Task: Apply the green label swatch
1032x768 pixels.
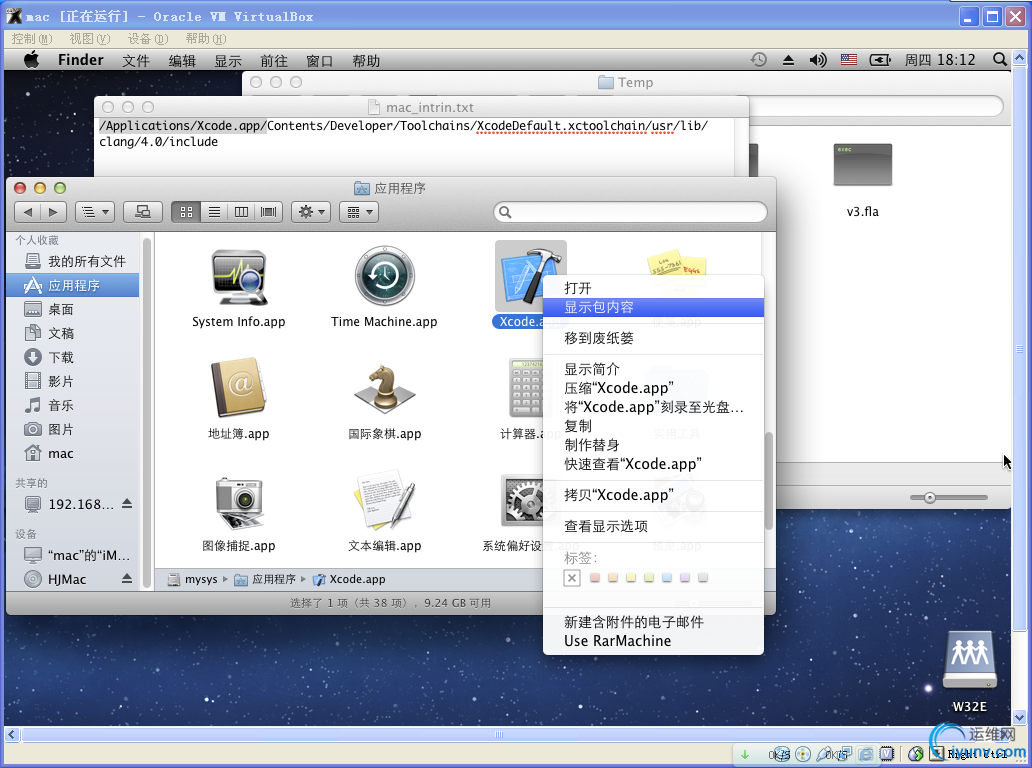Action: point(649,578)
